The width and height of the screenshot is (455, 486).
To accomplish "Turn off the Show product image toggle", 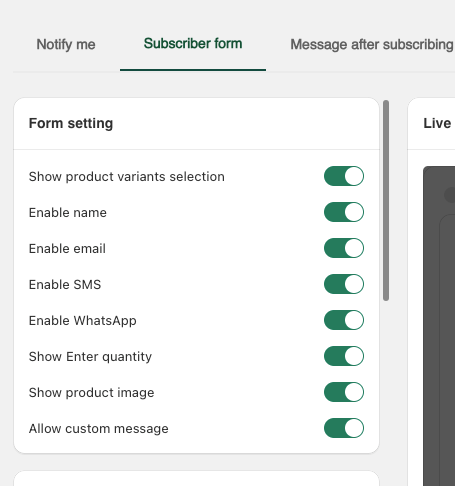I will coord(344,392).
